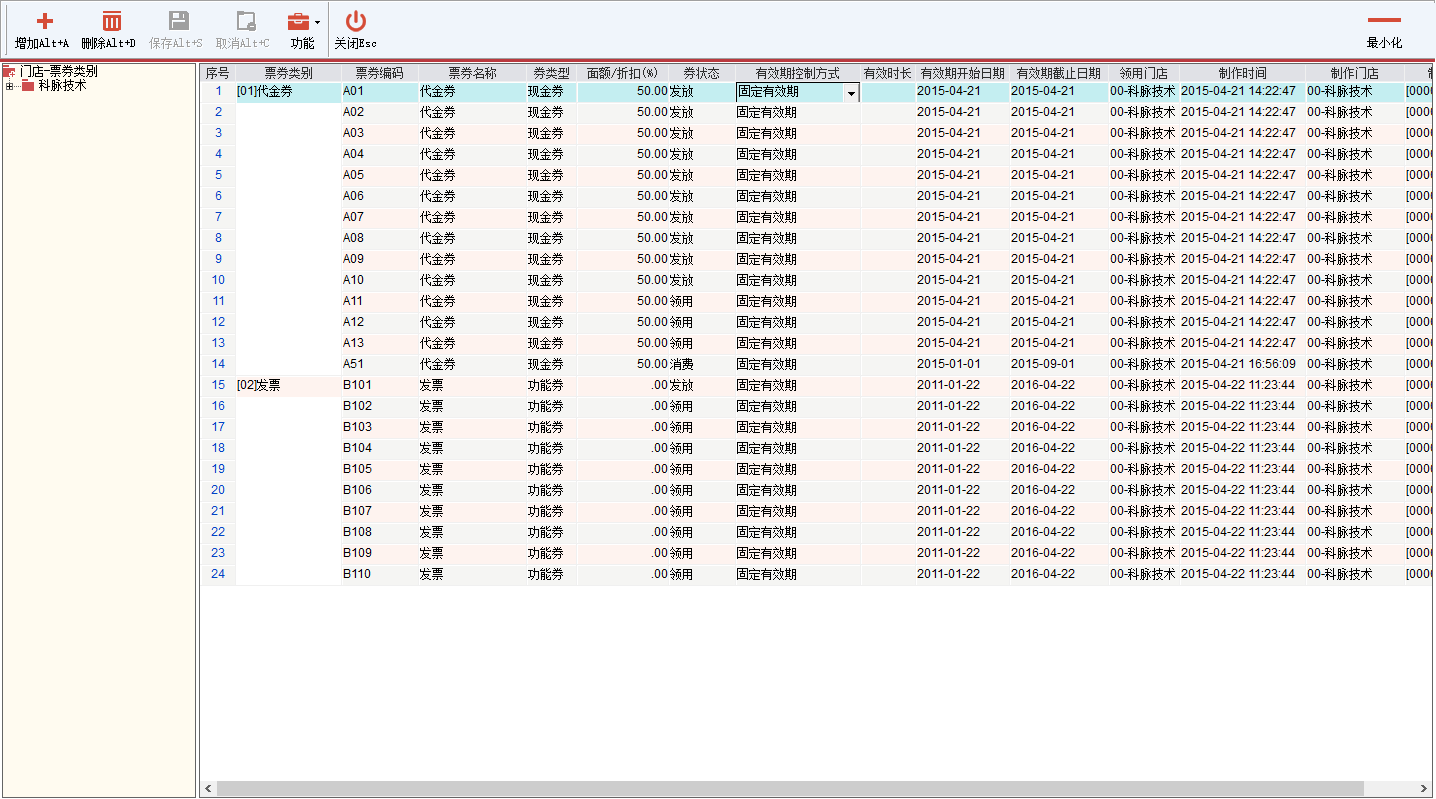Viewport: 1436px width, 799px height.
Task: Click the horizontal scrollbar left arrow
Action: coord(208,789)
